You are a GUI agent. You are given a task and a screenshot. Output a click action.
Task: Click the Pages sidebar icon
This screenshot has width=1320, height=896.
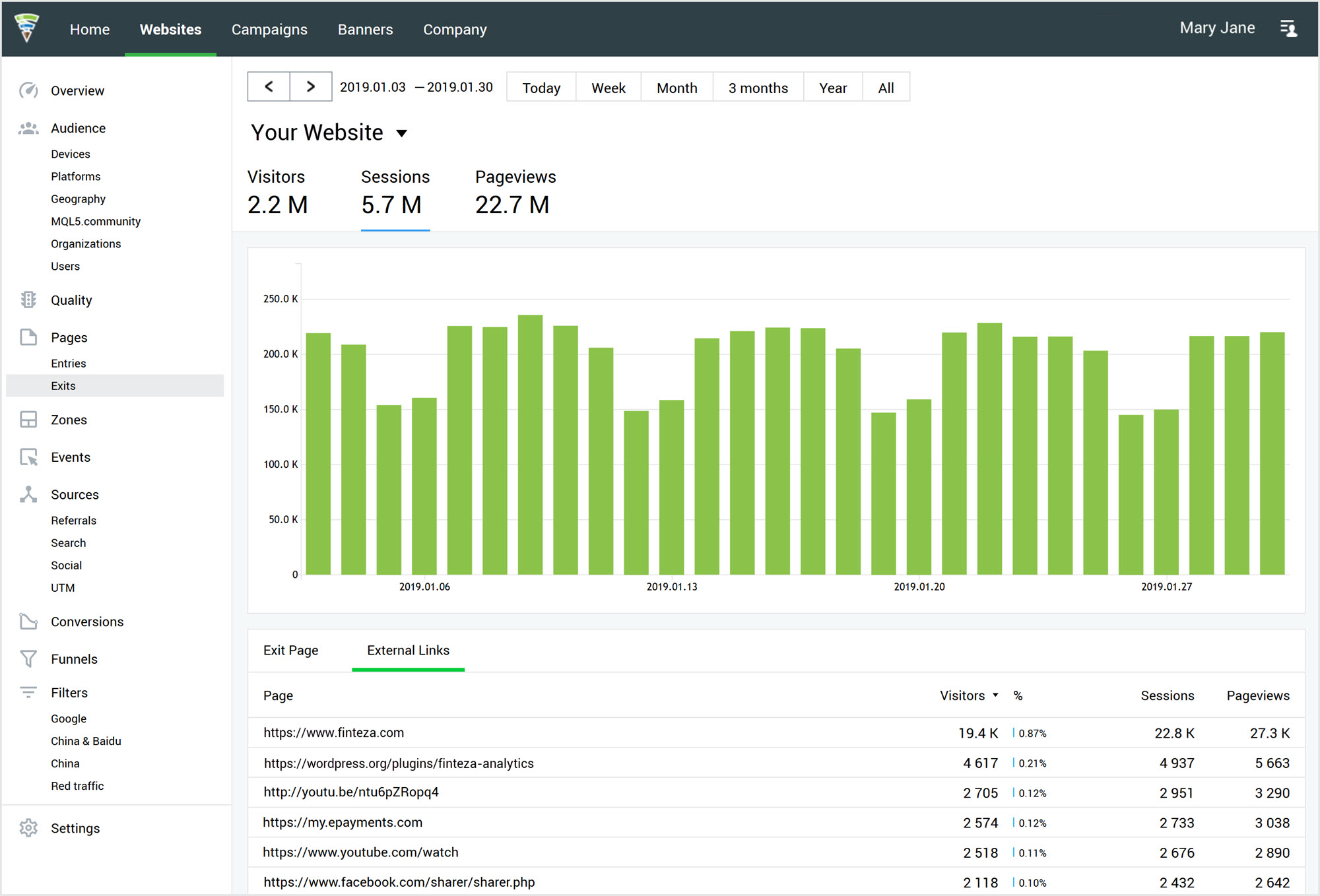pos(28,337)
